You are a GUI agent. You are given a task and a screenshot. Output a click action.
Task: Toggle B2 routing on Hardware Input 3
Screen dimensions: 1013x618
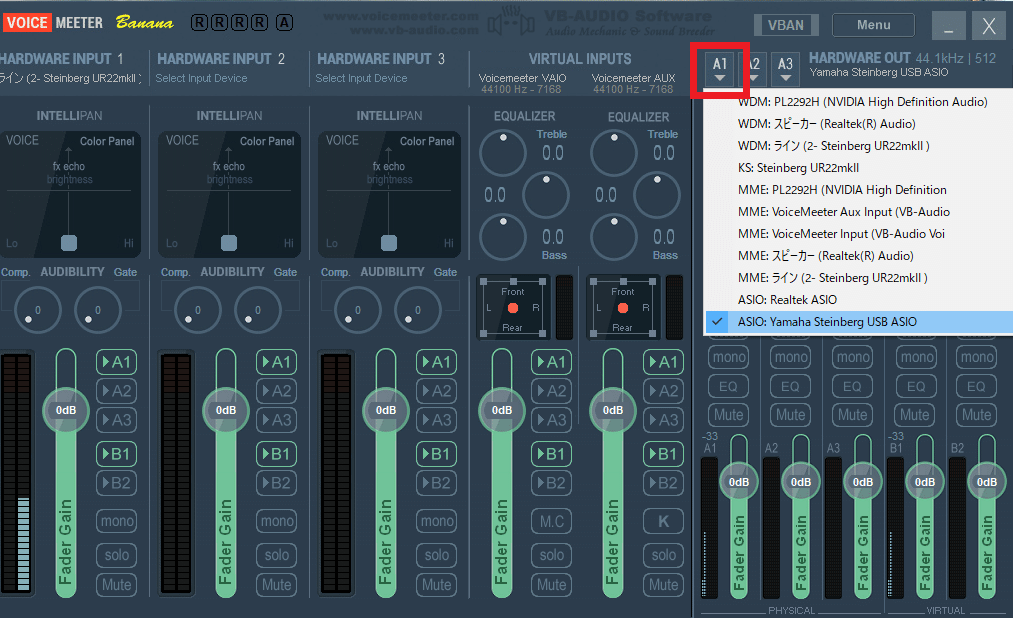point(437,483)
